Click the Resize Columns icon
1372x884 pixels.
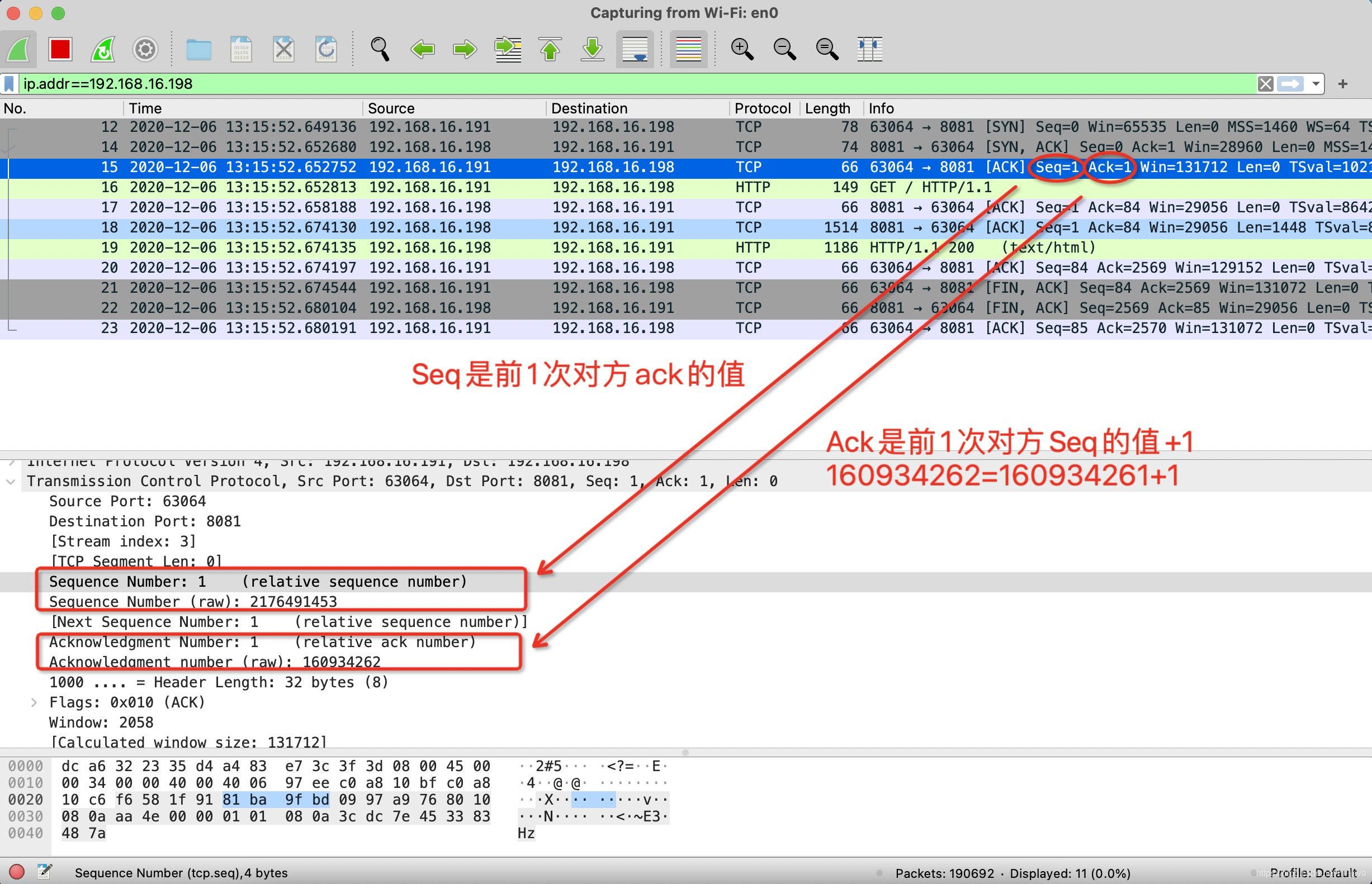[869, 49]
